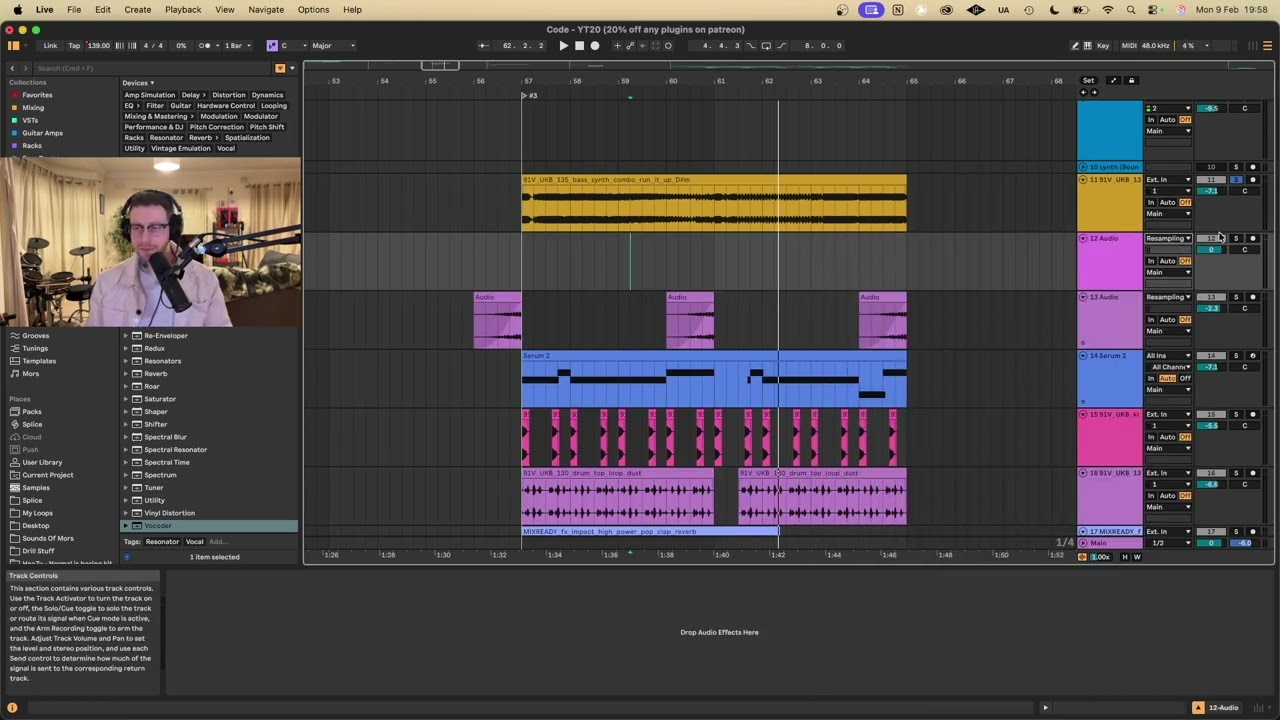This screenshot has height=720, width=1280.
Task: Arm track 12 Audio for recording
Action: (x=1252, y=238)
